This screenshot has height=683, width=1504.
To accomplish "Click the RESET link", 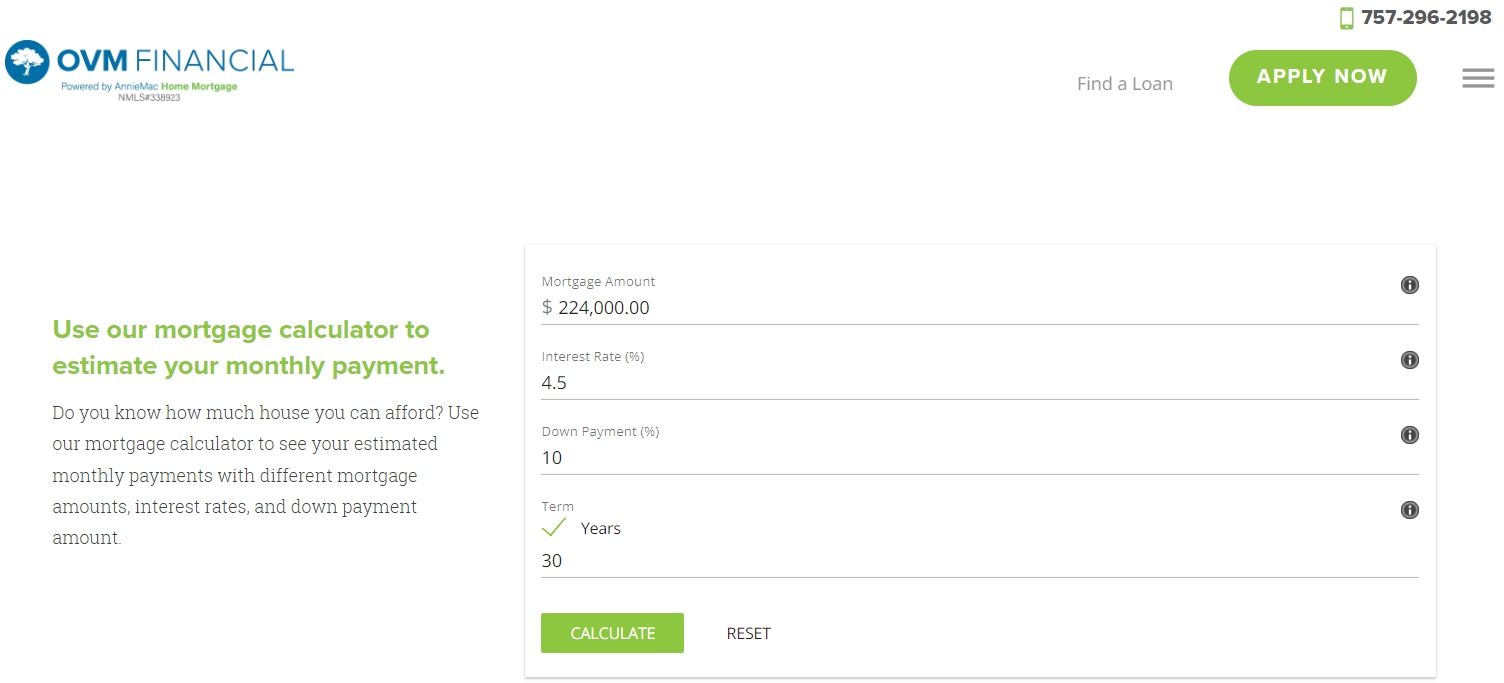I will point(748,633).
